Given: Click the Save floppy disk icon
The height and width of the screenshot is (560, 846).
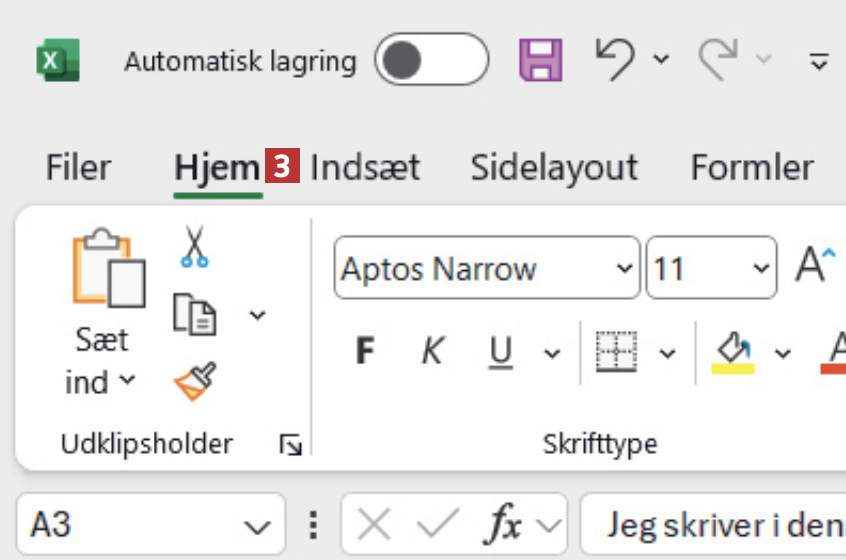Looking at the screenshot, I should click(541, 59).
